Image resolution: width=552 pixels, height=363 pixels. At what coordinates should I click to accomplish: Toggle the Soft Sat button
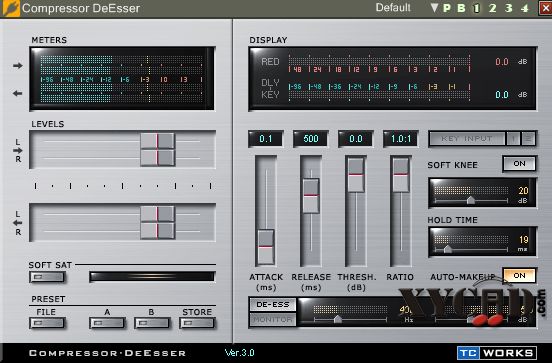(x=47, y=277)
